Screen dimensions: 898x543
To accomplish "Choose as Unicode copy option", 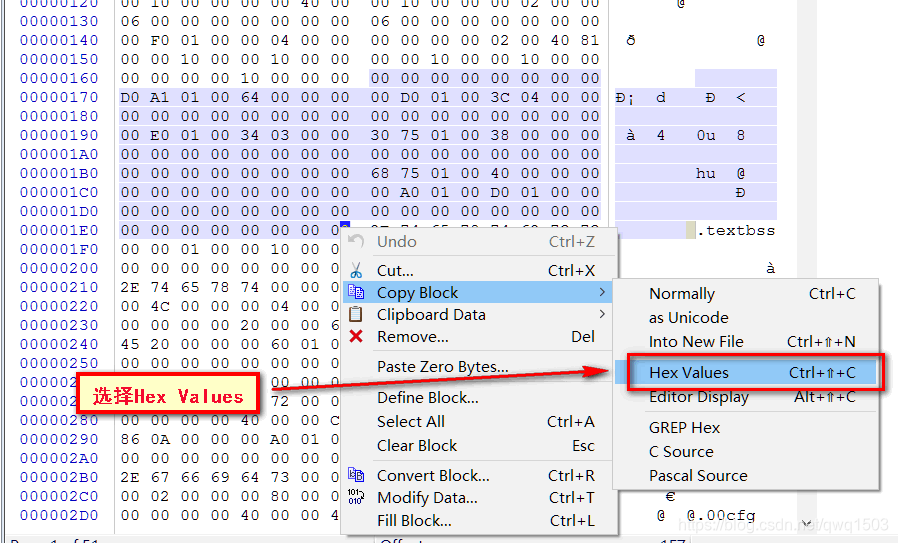I will click(x=746, y=318).
